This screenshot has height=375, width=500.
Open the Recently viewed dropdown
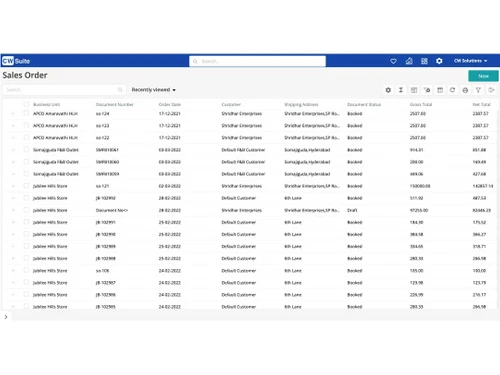point(153,90)
